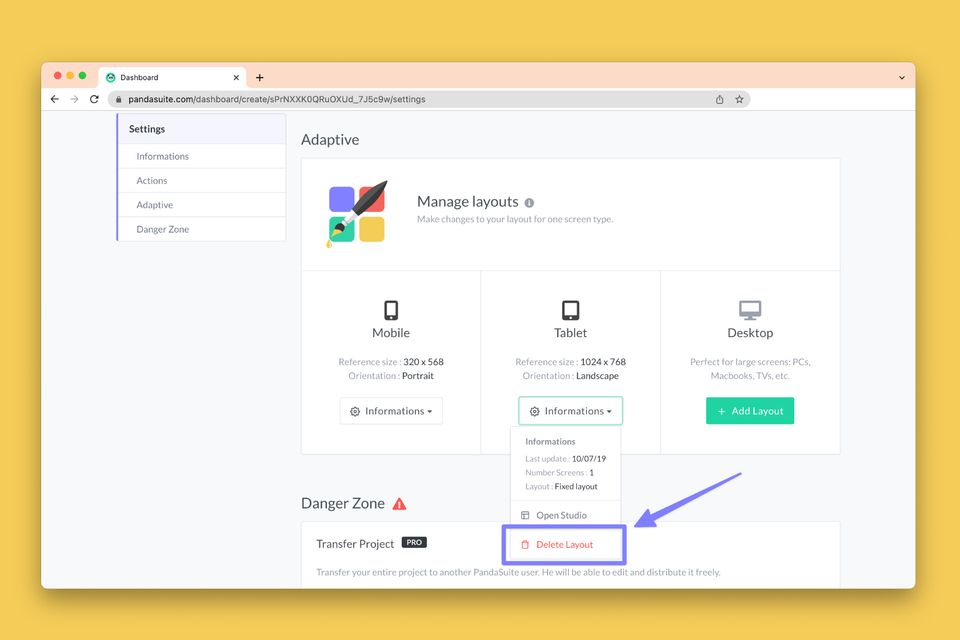Click the gear icon on Tablet's Informations button

click(534, 410)
